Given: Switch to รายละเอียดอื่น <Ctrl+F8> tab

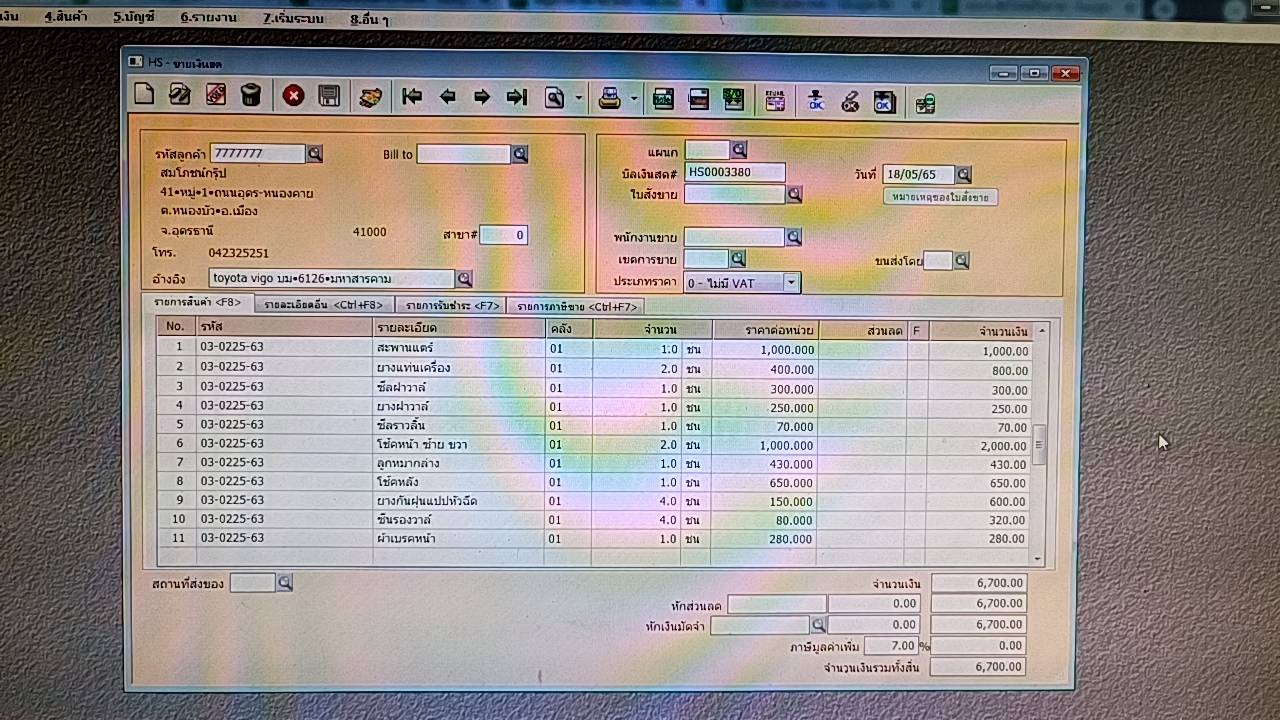Looking at the screenshot, I should pyautogui.click(x=324, y=305).
